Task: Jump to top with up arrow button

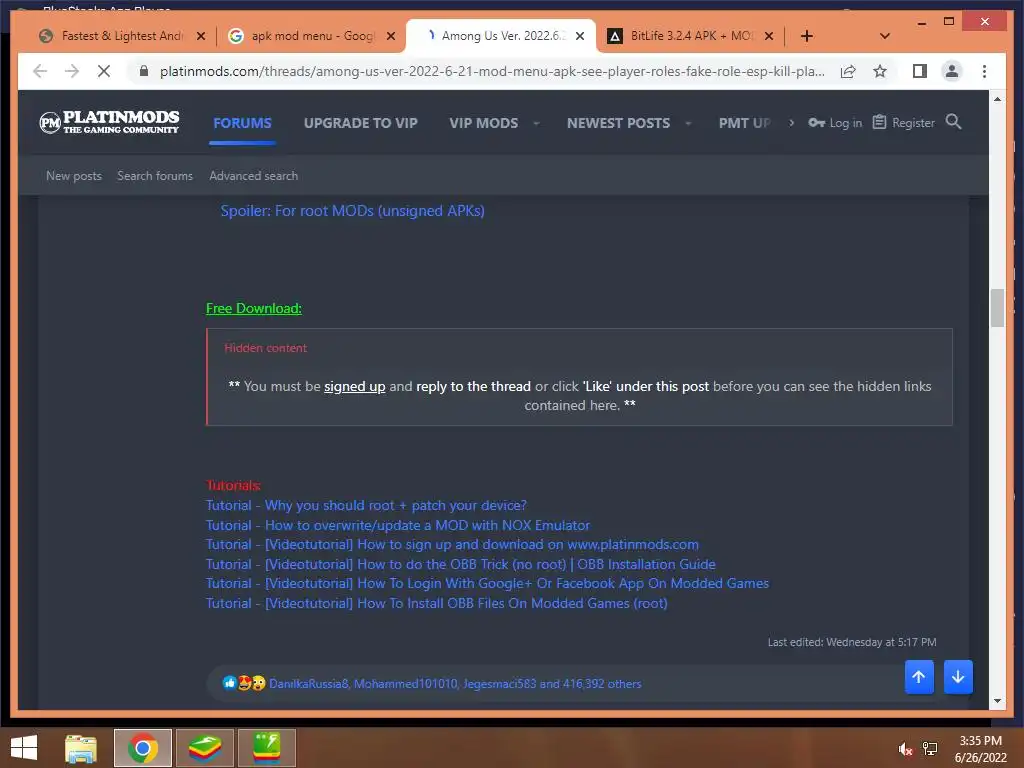Action: pos(919,677)
